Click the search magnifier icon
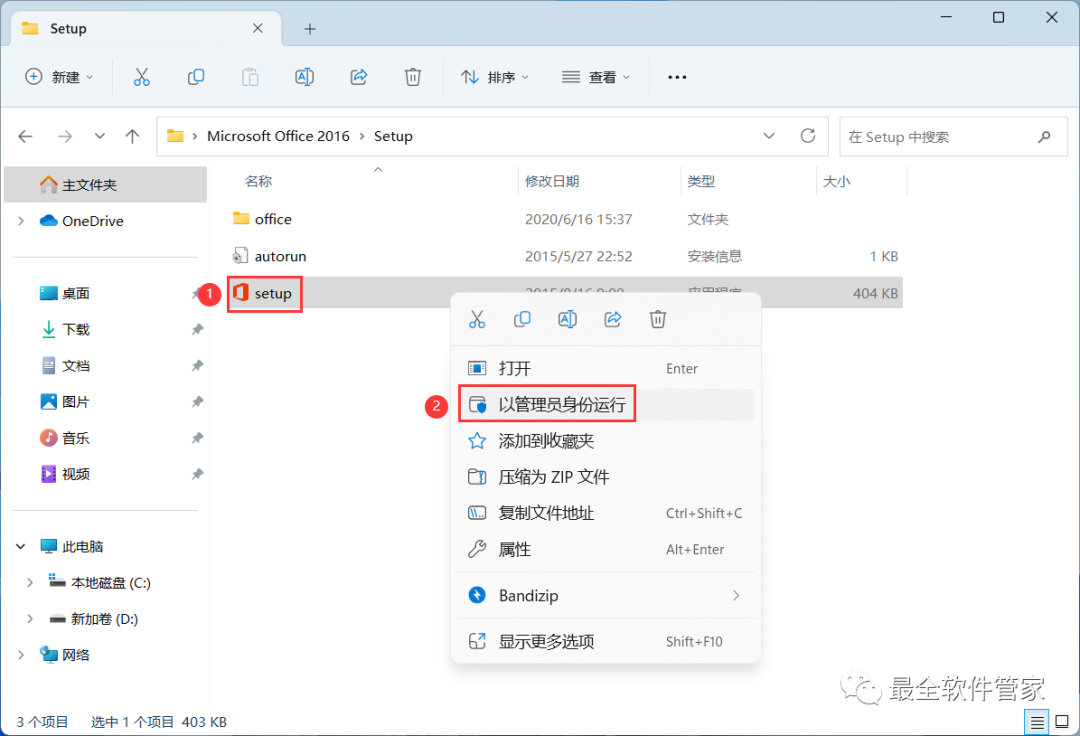 pyautogui.click(x=1044, y=137)
